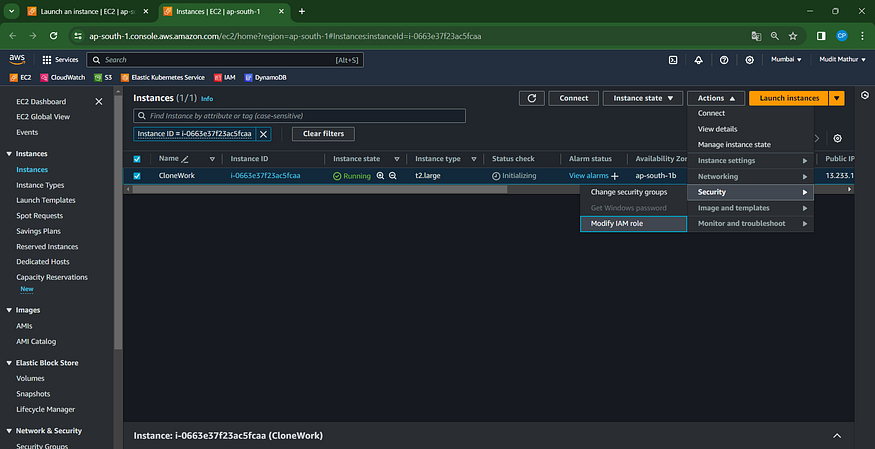Open Chrome three-dot menu
This screenshot has height=449, width=875.
862,36
